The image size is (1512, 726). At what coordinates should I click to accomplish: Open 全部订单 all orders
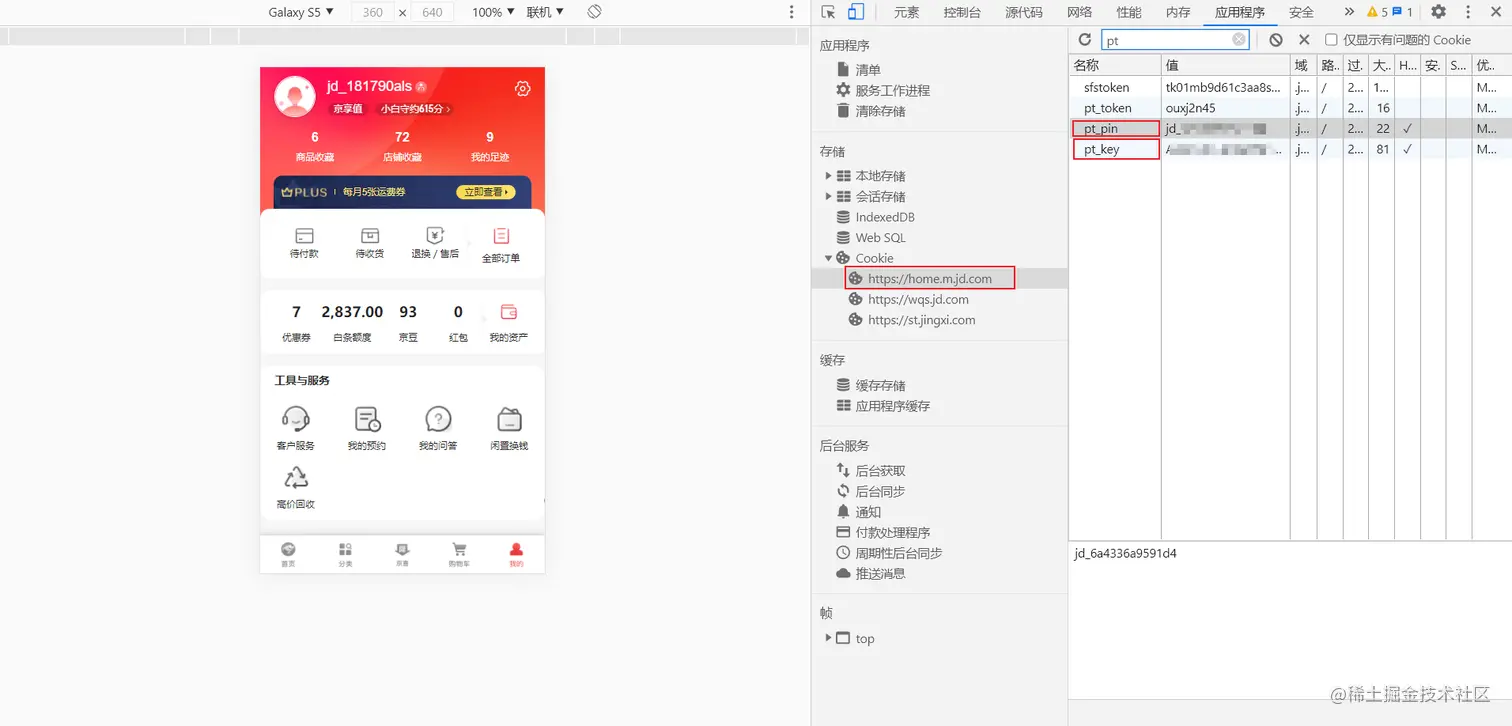coord(501,243)
